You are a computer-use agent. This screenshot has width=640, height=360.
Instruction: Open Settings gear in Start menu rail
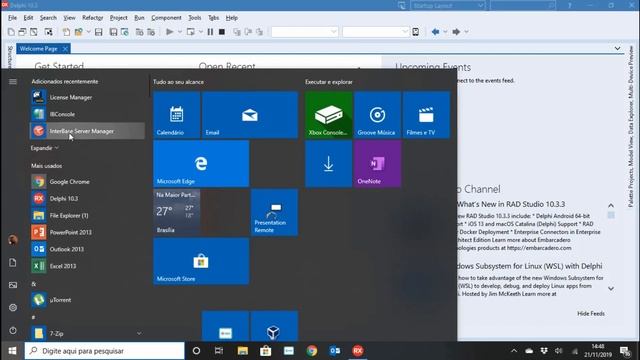tap(13, 307)
